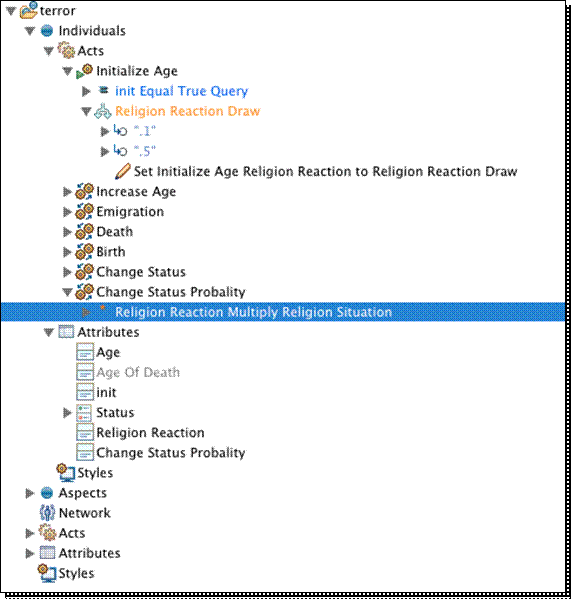
Task: Click the Status attribute list icon
Action: coord(84,413)
